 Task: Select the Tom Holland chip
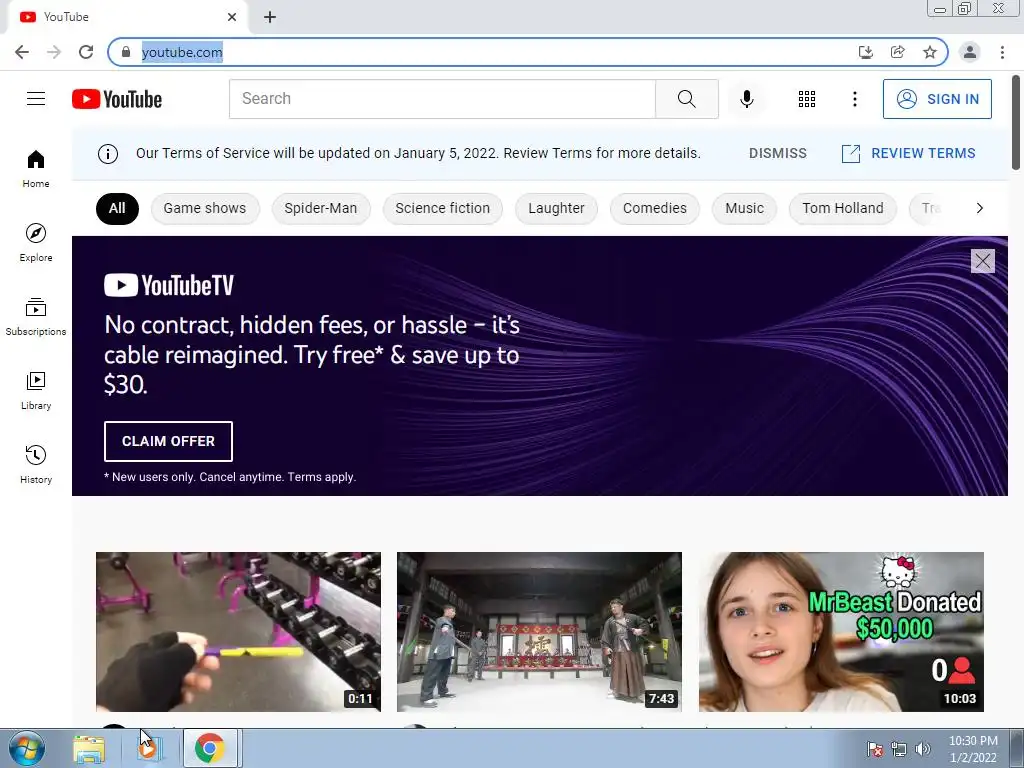842,208
